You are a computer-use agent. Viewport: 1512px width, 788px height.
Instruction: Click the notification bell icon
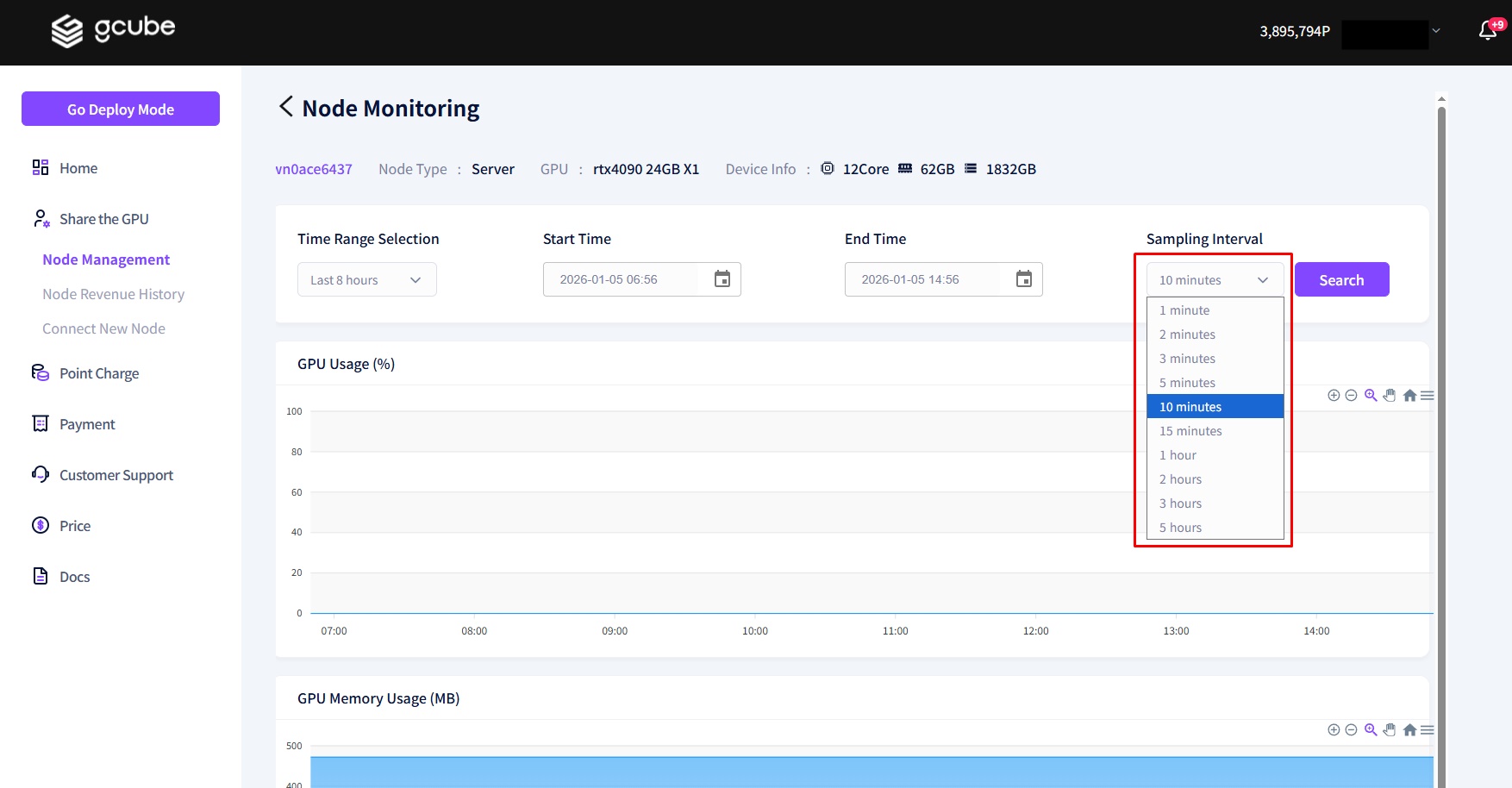pyautogui.click(x=1487, y=31)
